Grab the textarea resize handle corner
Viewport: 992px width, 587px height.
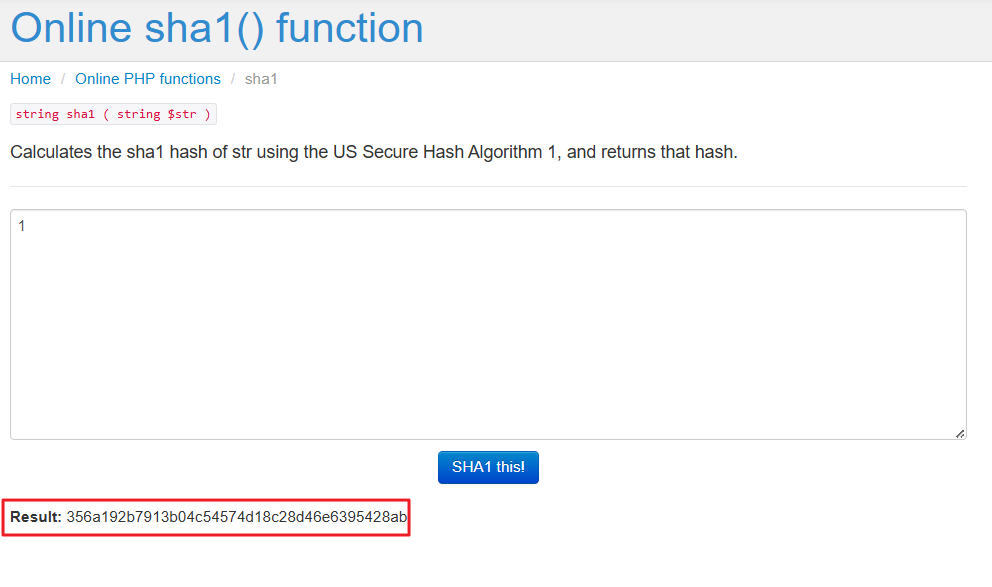pos(960,433)
